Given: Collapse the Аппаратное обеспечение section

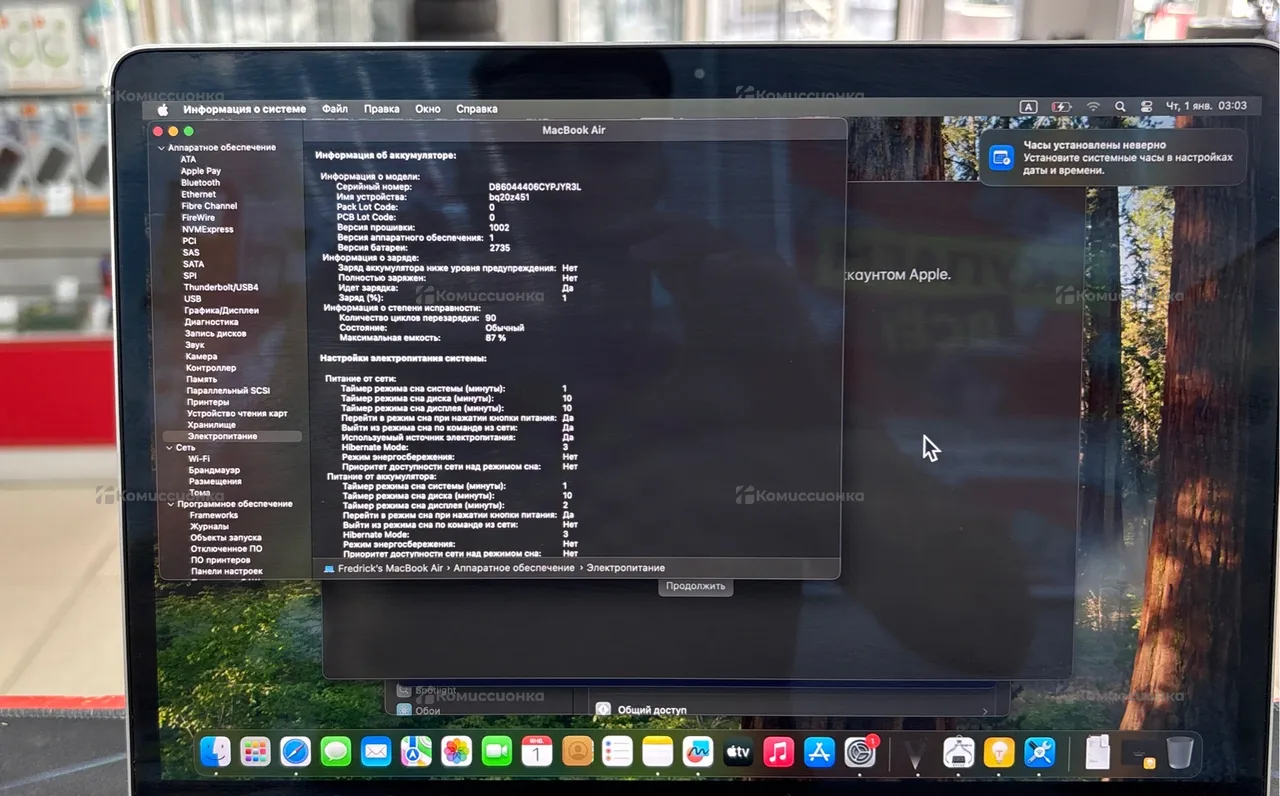Looking at the screenshot, I should (161, 147).
